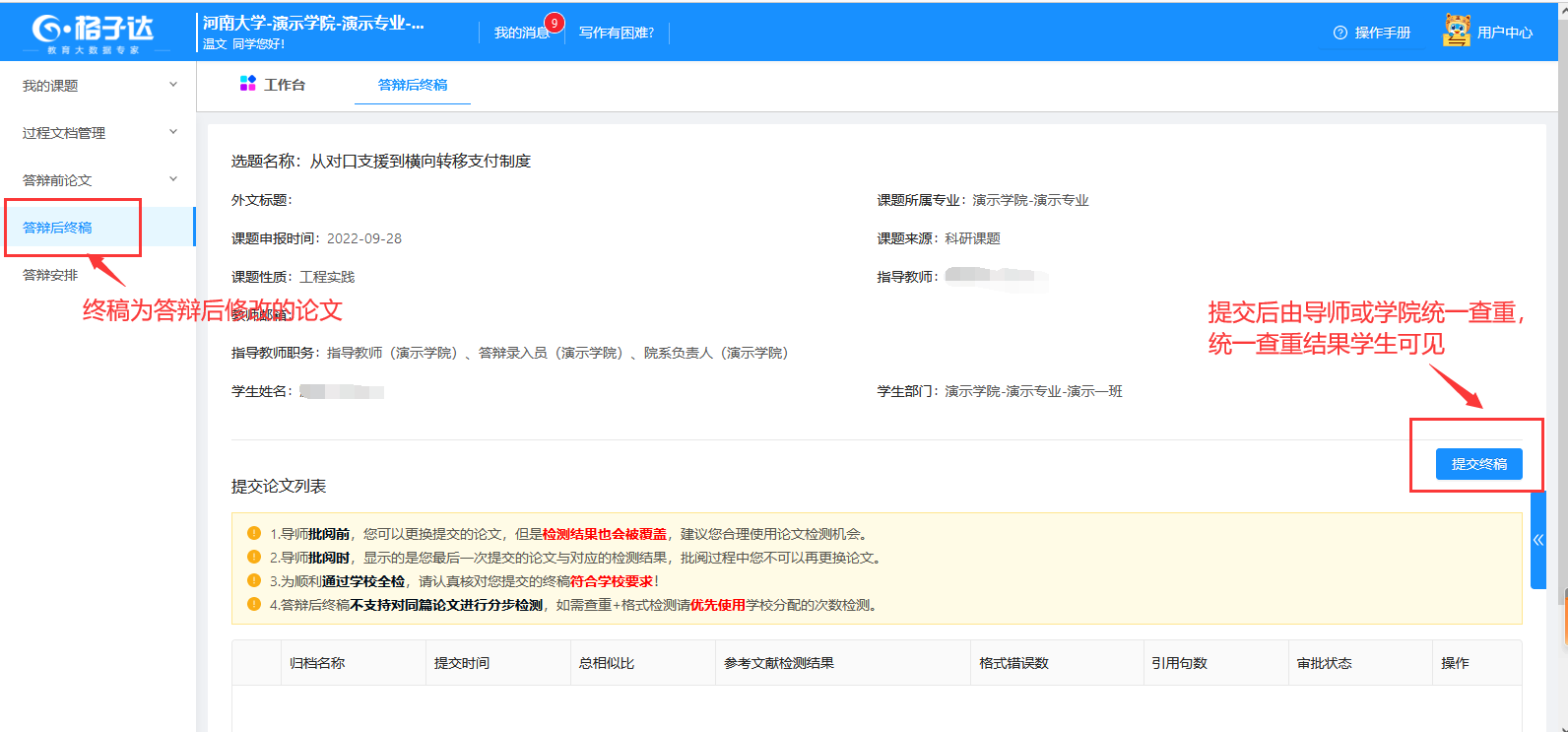This screenshot has height=732, width=1568.
Task: Click the 提交终稿 button
Action: click(1478, 464)
